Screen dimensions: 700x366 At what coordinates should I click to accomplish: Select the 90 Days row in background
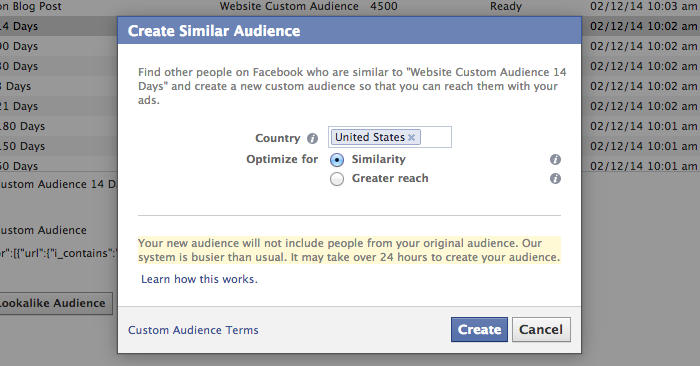[58, 46]
